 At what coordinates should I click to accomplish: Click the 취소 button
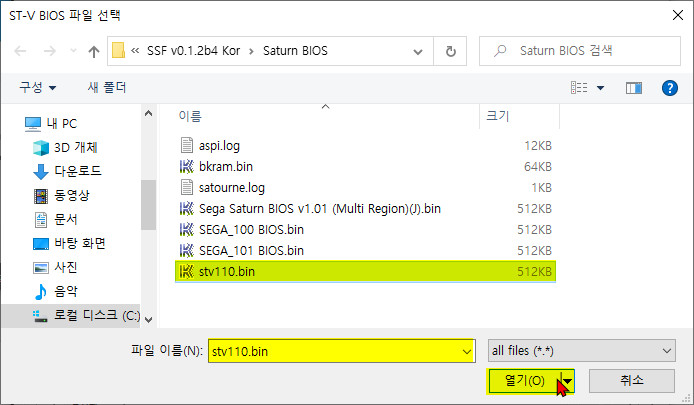point(632,381)
